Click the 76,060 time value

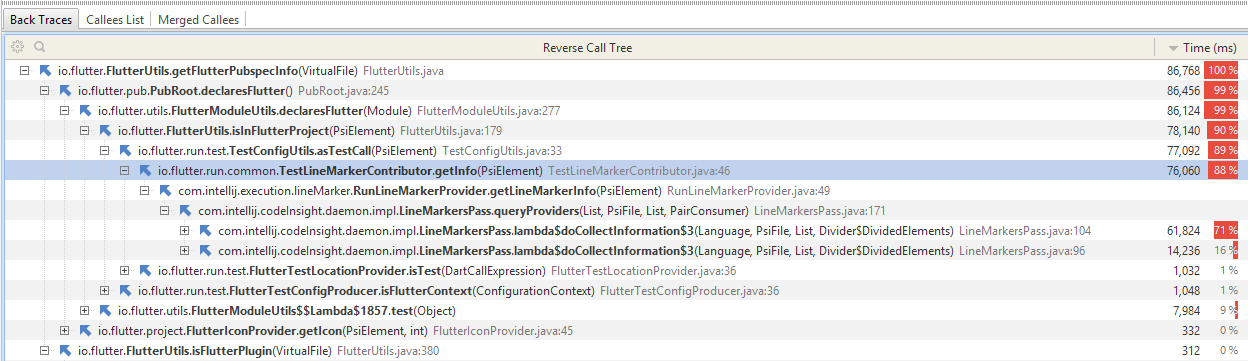click(x=1183, y=171)
